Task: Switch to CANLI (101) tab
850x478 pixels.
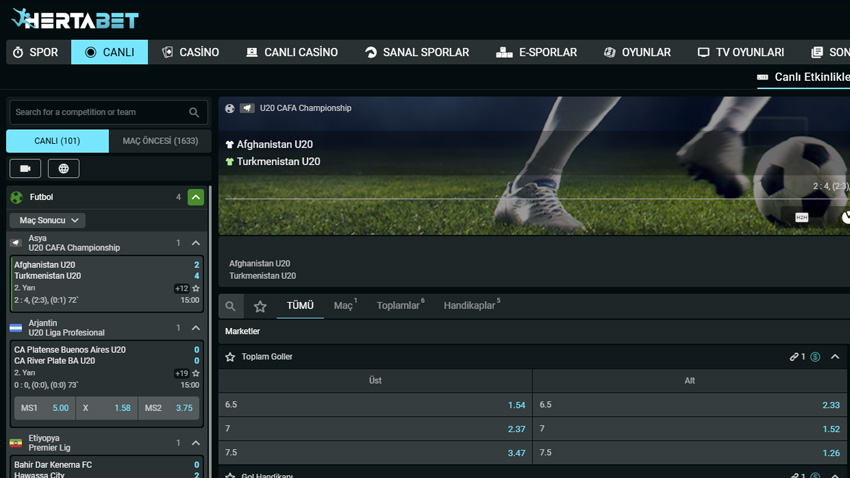Action: click(57, 141)
